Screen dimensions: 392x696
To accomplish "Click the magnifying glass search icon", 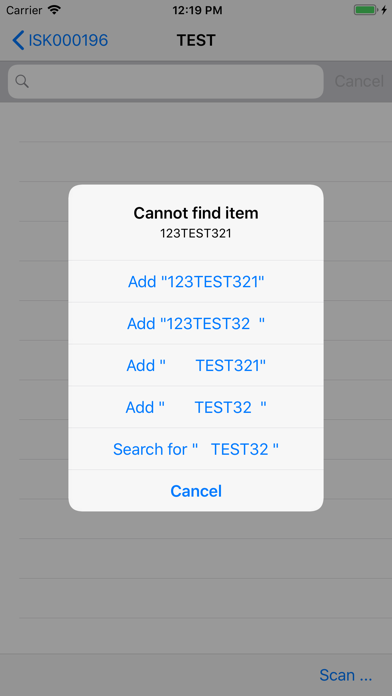I will point(22,81).
